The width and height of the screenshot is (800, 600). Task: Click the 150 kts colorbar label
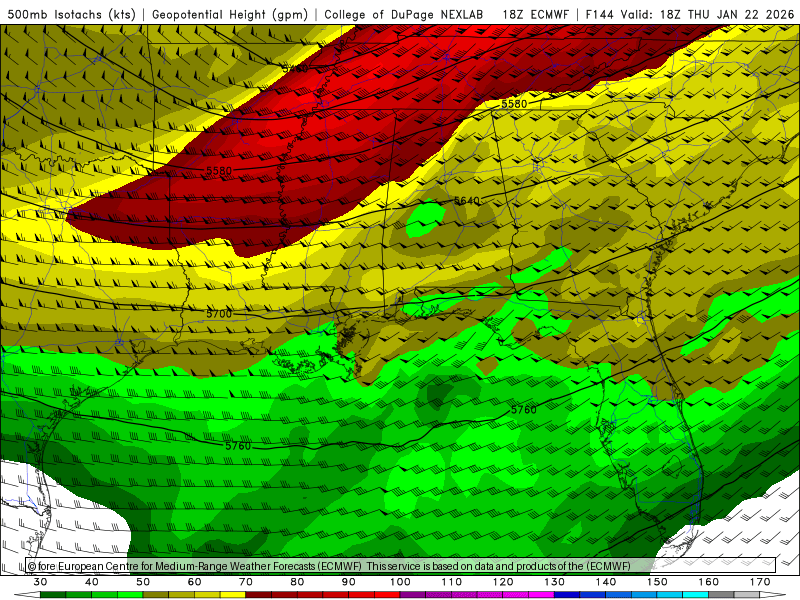tap(657, 582)
